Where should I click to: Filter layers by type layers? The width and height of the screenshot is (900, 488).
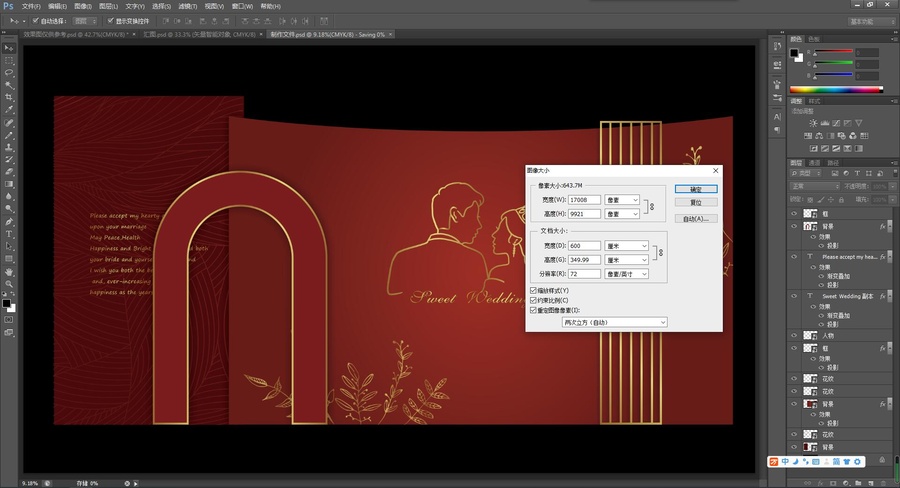pos(857,173)
